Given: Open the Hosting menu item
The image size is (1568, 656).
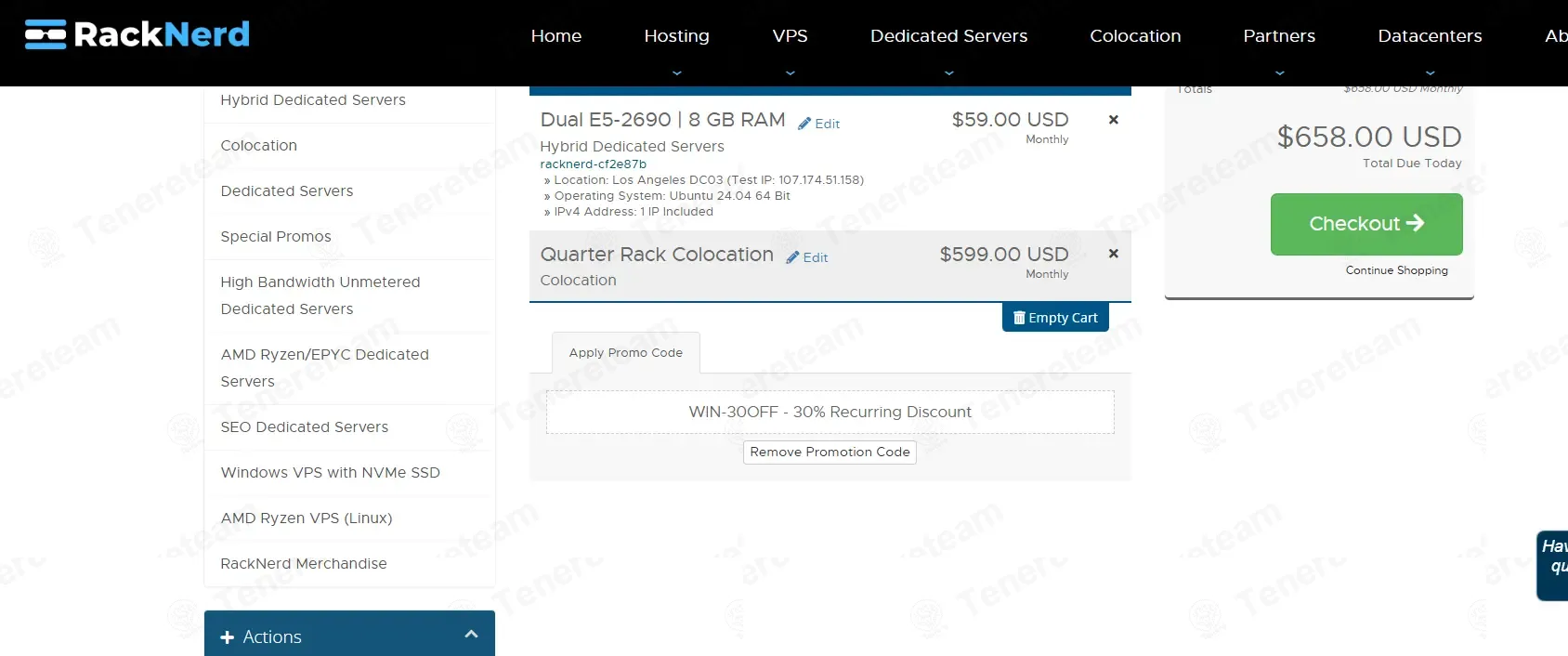Looking at the screenshot, I should 677,36.
